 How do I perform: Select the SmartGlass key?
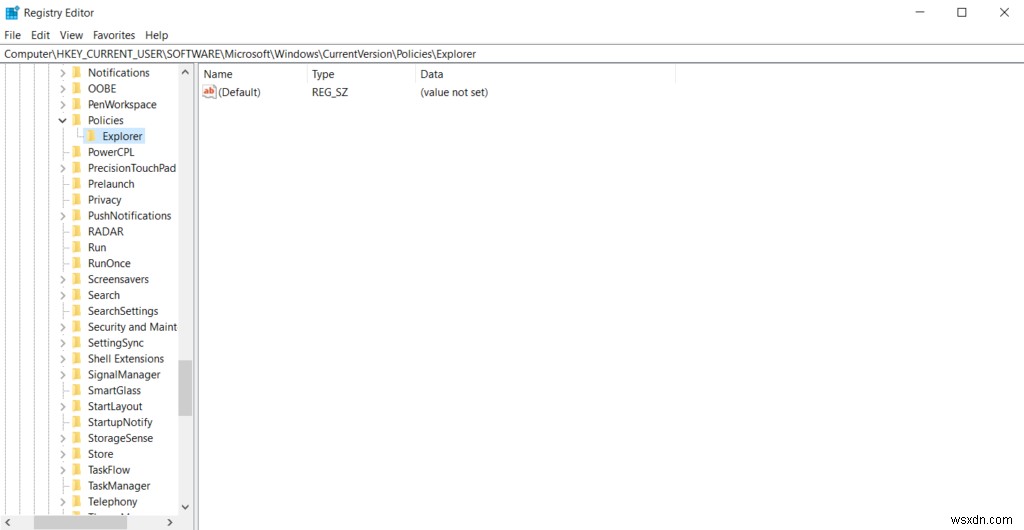pyautogui.click(x=114, y=390)
